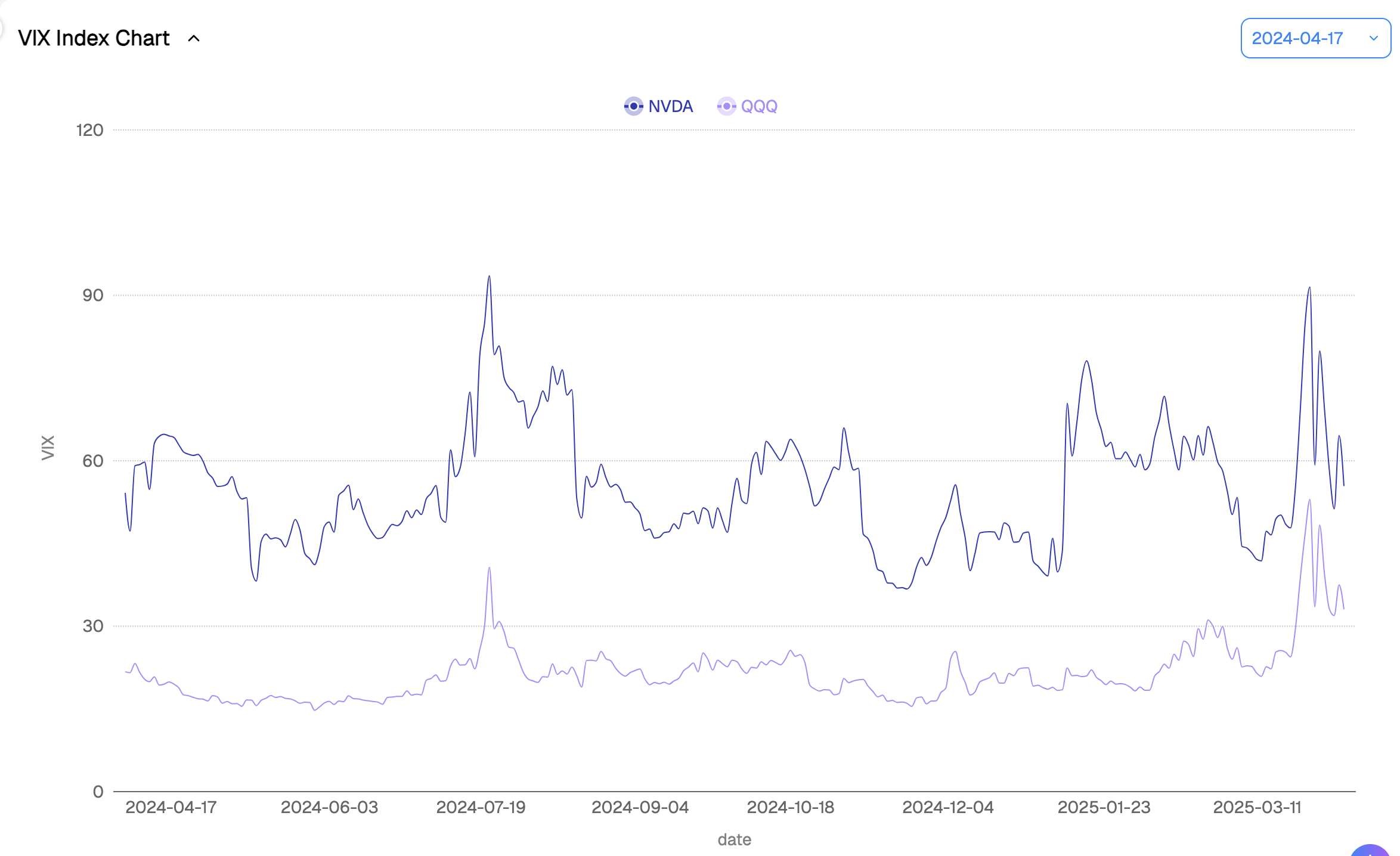The height and width of the screenshot is (856, 1400).
Task: Click the vertical VIX axis title
Action: click(48, 448)
